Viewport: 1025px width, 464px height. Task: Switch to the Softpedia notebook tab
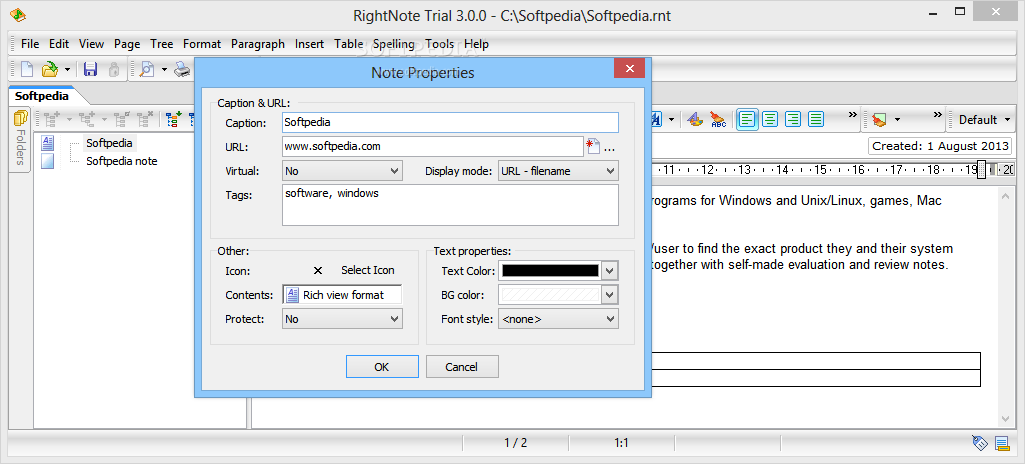tap(42, 95)
